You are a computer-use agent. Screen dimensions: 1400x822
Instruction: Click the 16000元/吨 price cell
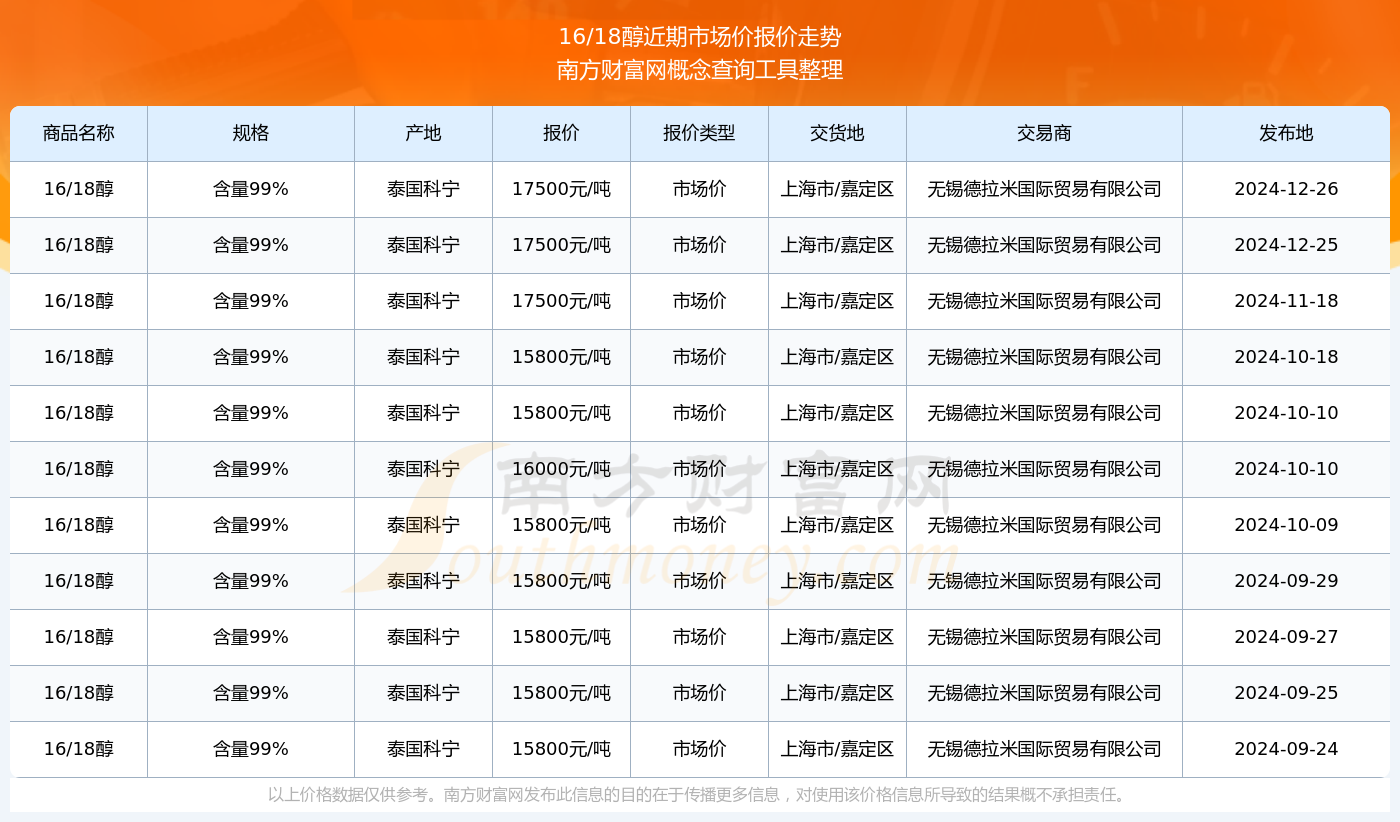click(561, 469)
